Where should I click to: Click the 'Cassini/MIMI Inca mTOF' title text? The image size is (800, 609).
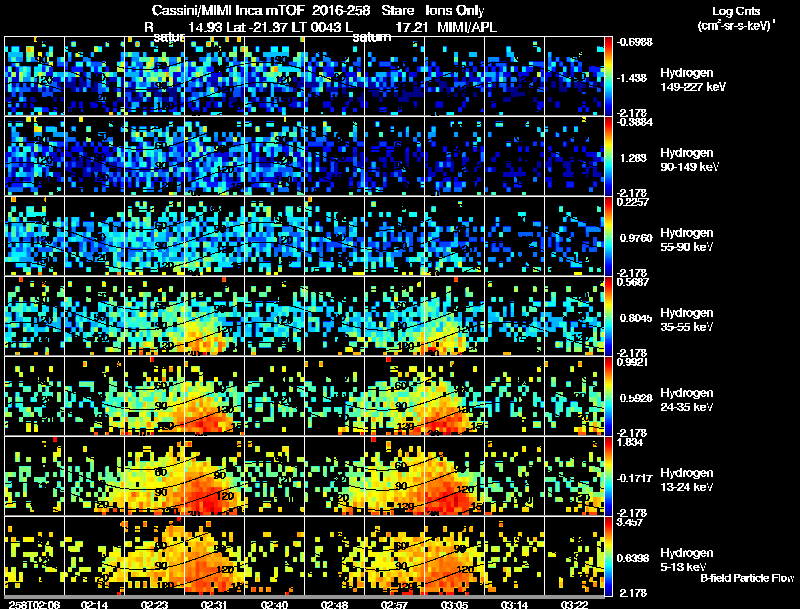point(228,10)
